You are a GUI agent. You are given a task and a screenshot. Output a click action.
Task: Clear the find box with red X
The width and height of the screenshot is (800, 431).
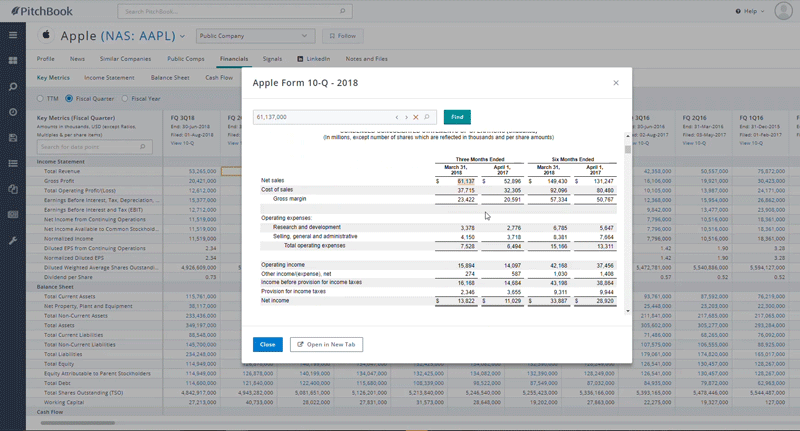pyautogui.click(x=416, y=117)
